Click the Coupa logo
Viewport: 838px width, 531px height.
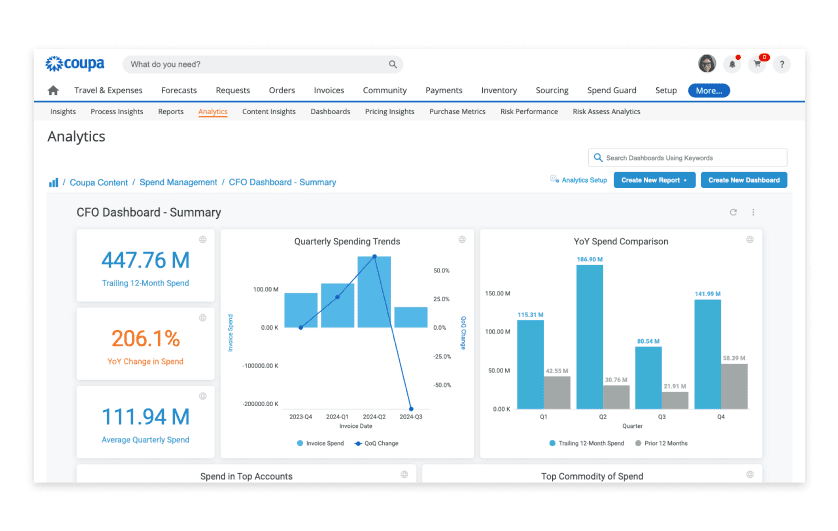click(75, 64)
